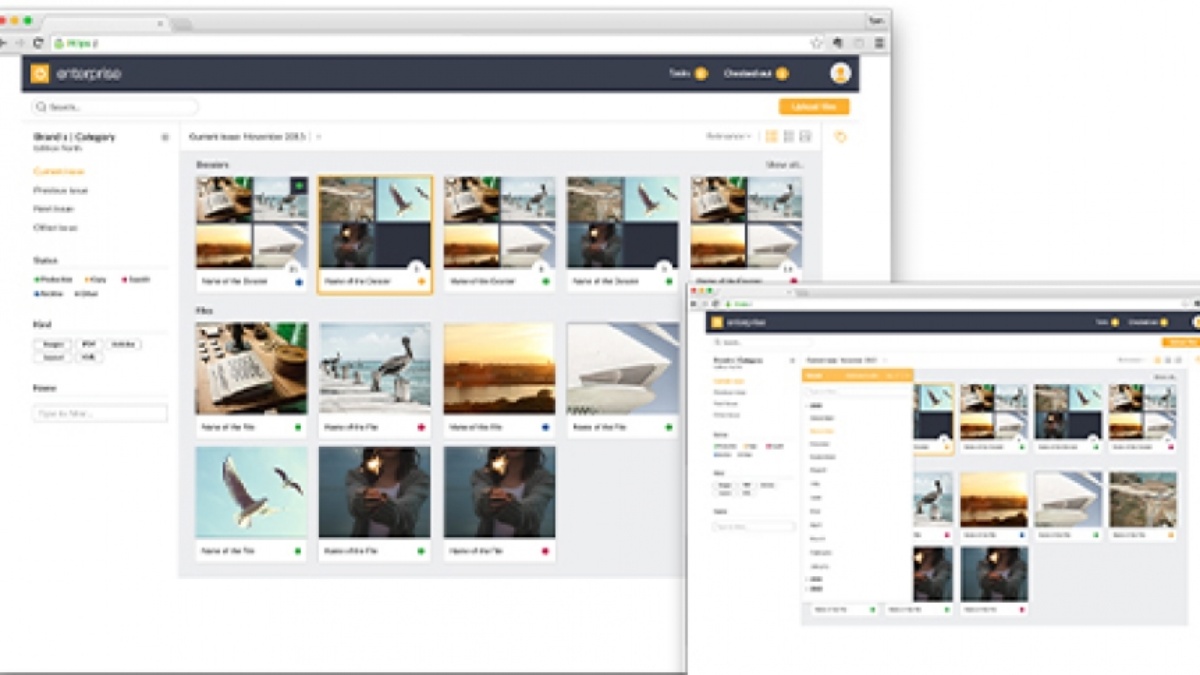The image size is (1200, 675).
Task: Click the enterprise logo icon
Action: coord(40,73)
